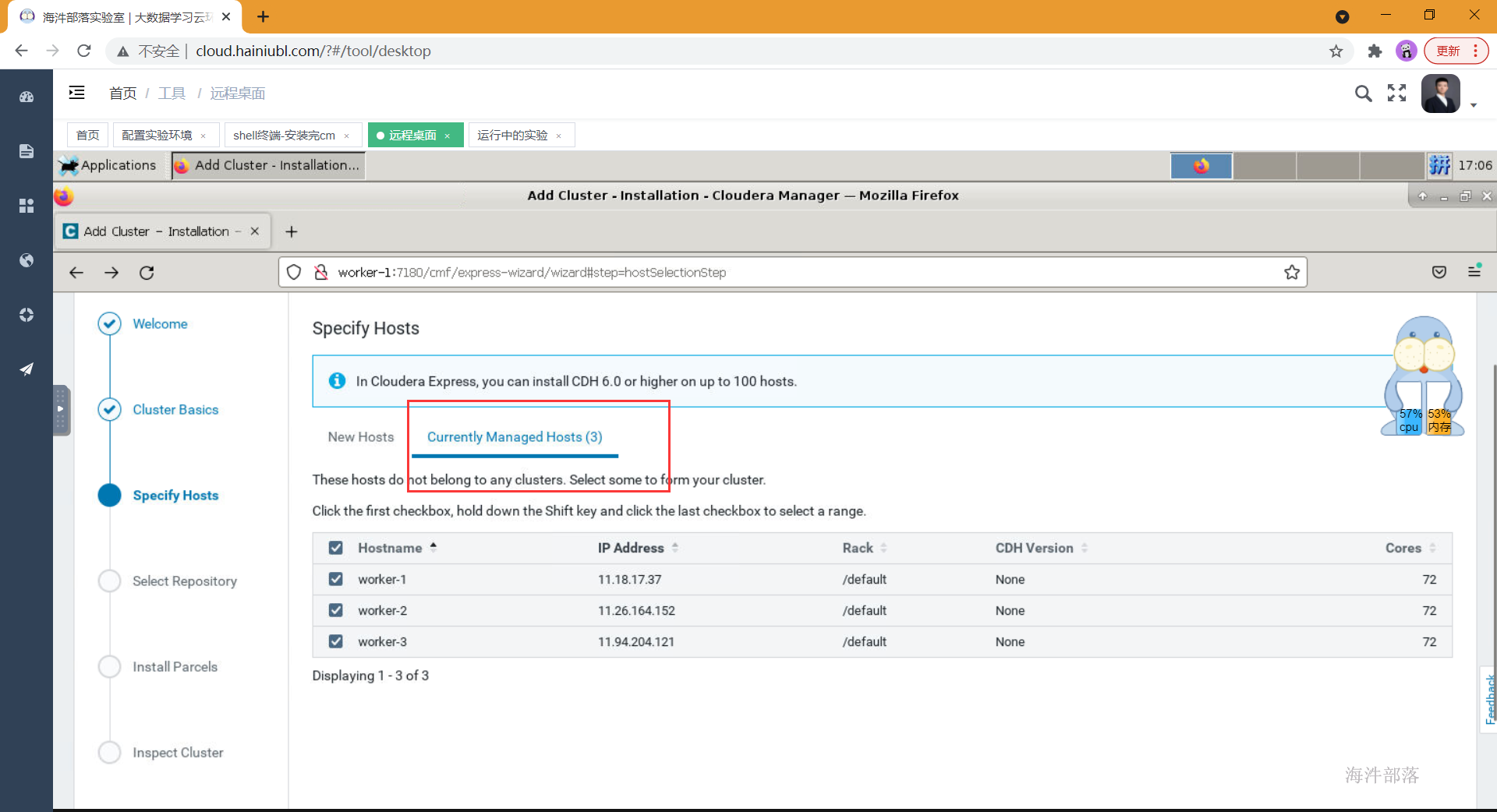This screenshot has height=812, width=1497.
Task: Open a new Chrome tab
Action: pos(263,16)
